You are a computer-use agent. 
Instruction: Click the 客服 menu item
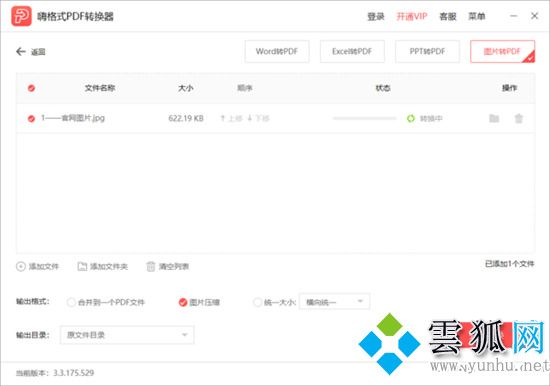coord(448,16)
